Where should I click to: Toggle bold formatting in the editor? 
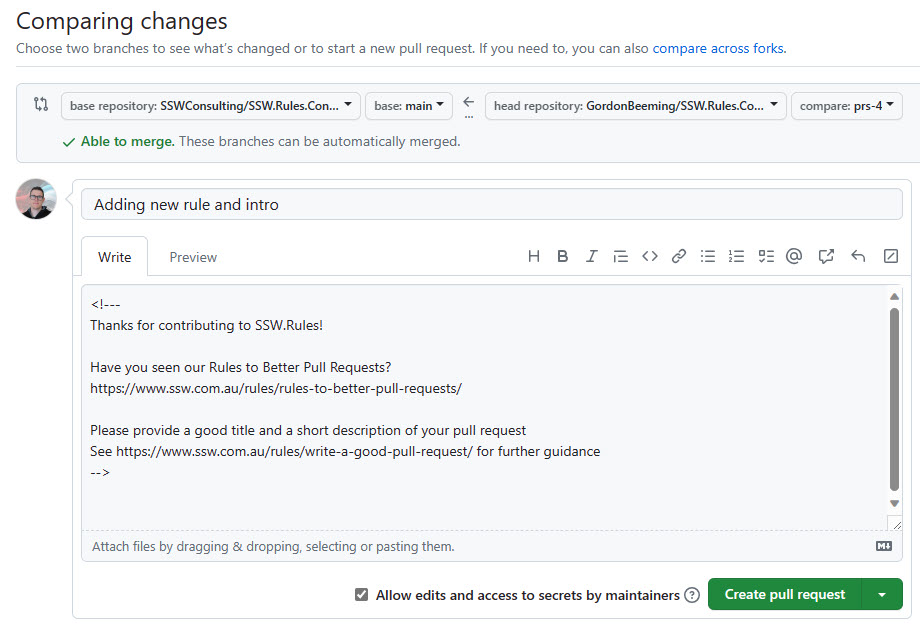(563, 256)
